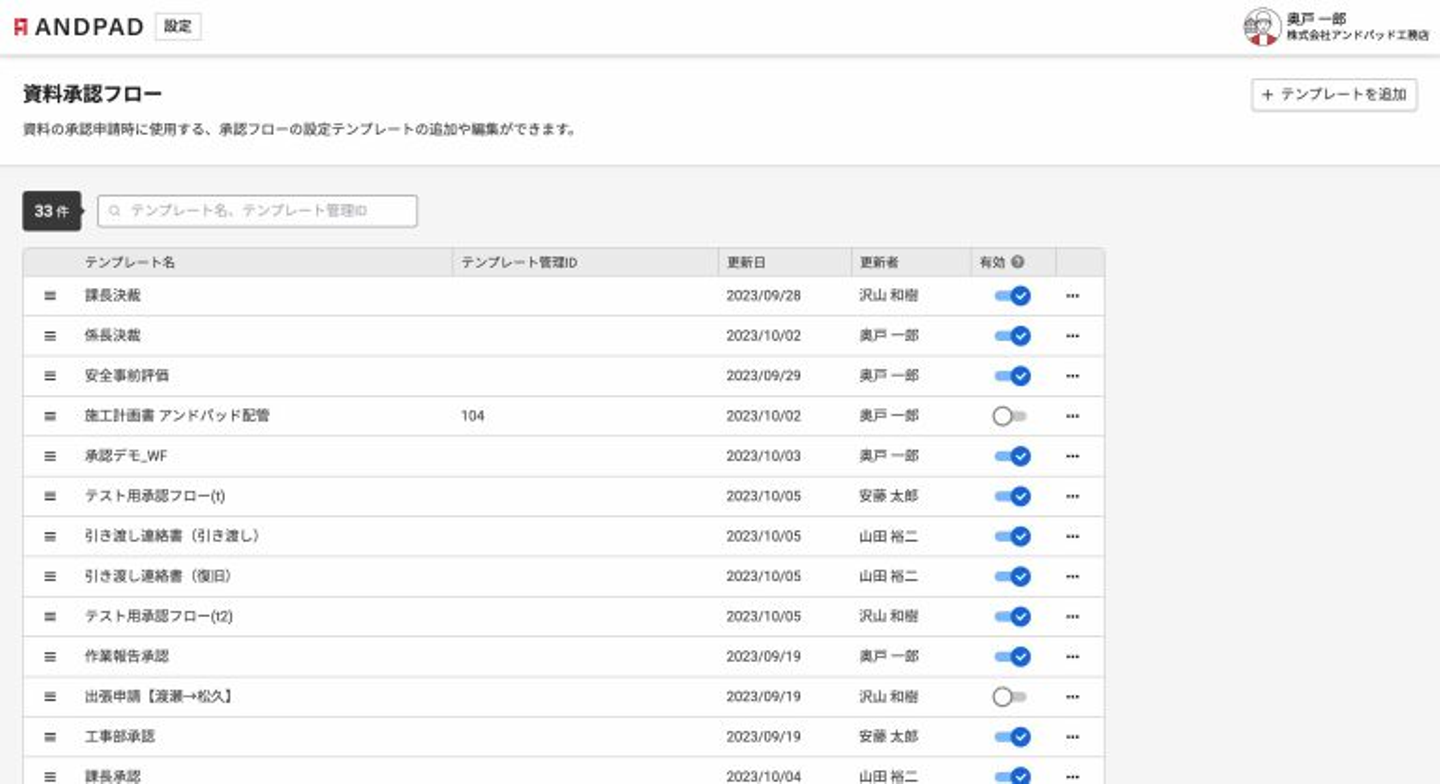The height and width of the screenshot is (784, 1440).
Task: Click the 資料承認フロー page heading
Action: [92, 95]
